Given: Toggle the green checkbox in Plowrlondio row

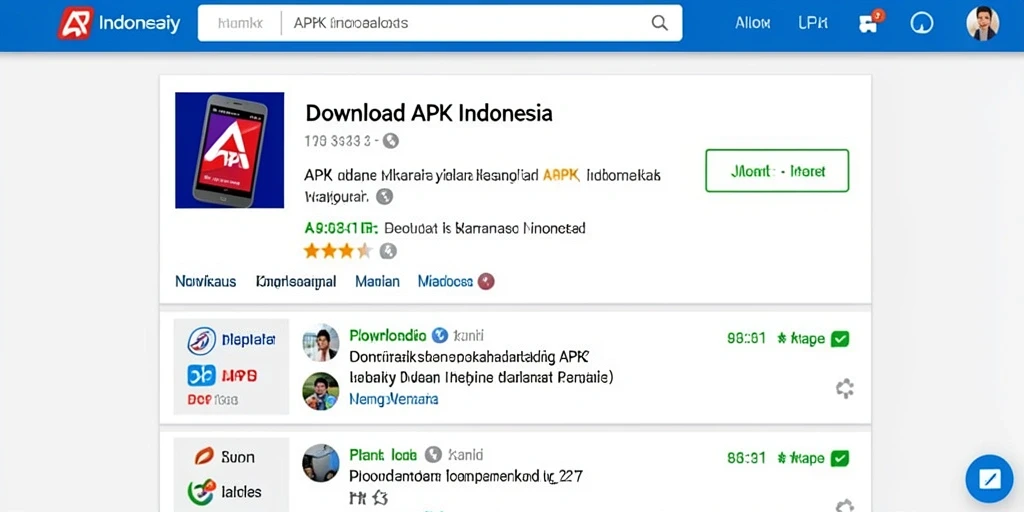Looking at the screenshot, I should [839, 339].
